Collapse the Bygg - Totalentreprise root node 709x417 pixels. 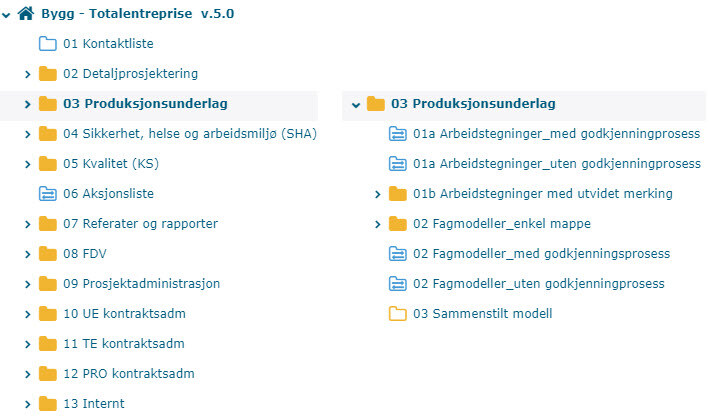tap(8, 15)
